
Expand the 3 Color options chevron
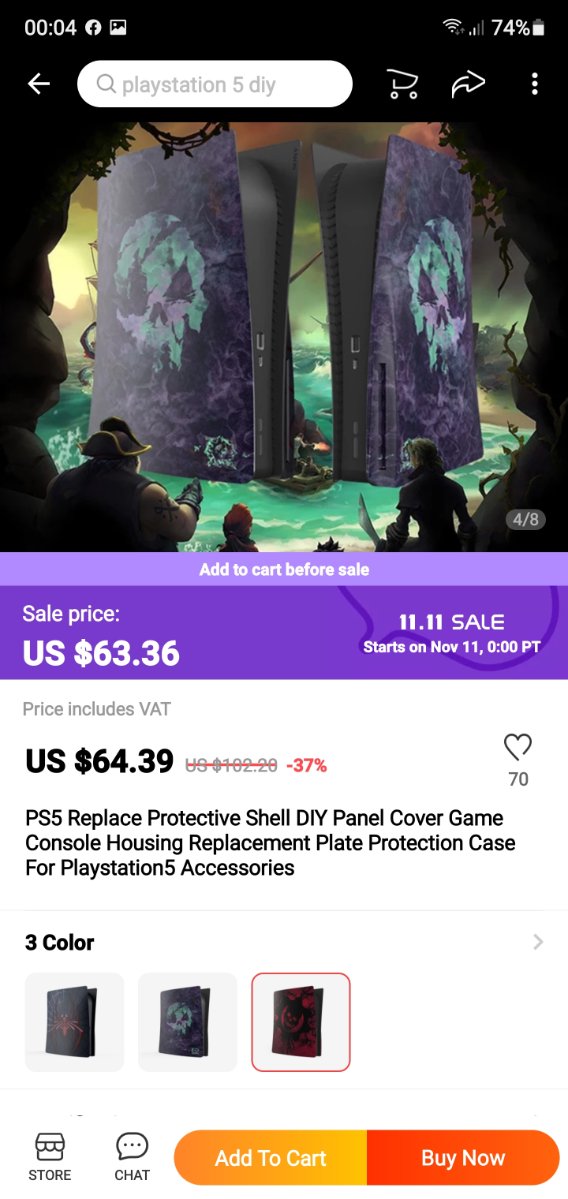click(x=538, y=942)
